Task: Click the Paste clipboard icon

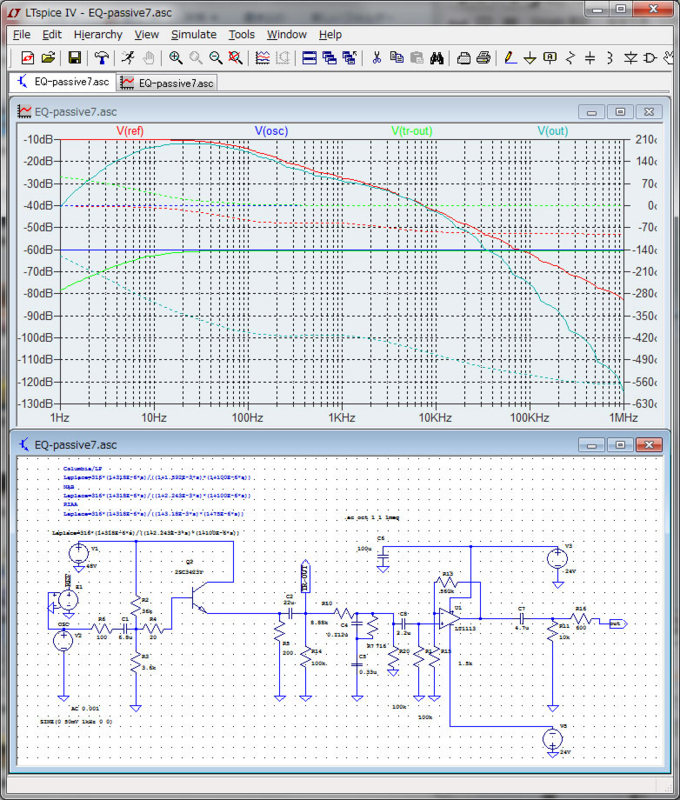Action: (x=417, y=58)
